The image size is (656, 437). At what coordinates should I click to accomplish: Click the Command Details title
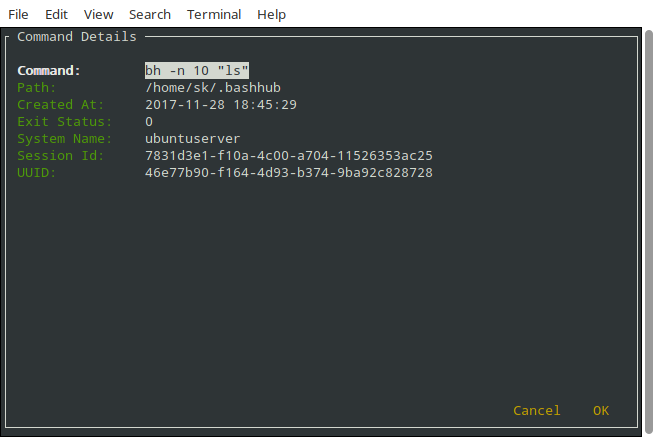(x=77, y=37)
